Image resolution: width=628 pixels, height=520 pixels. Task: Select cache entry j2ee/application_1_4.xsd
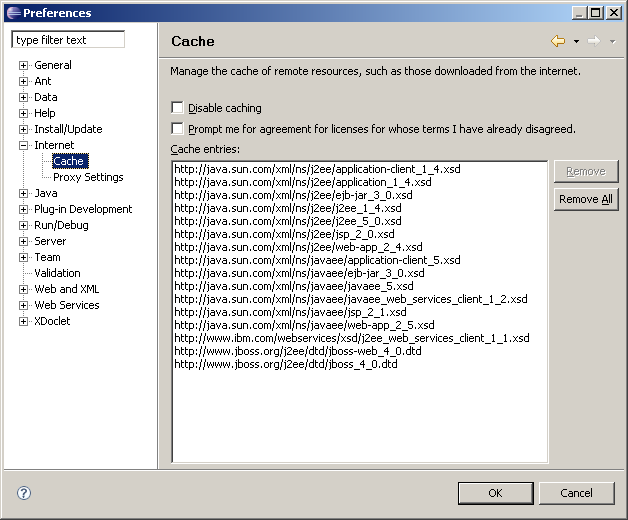303,182
